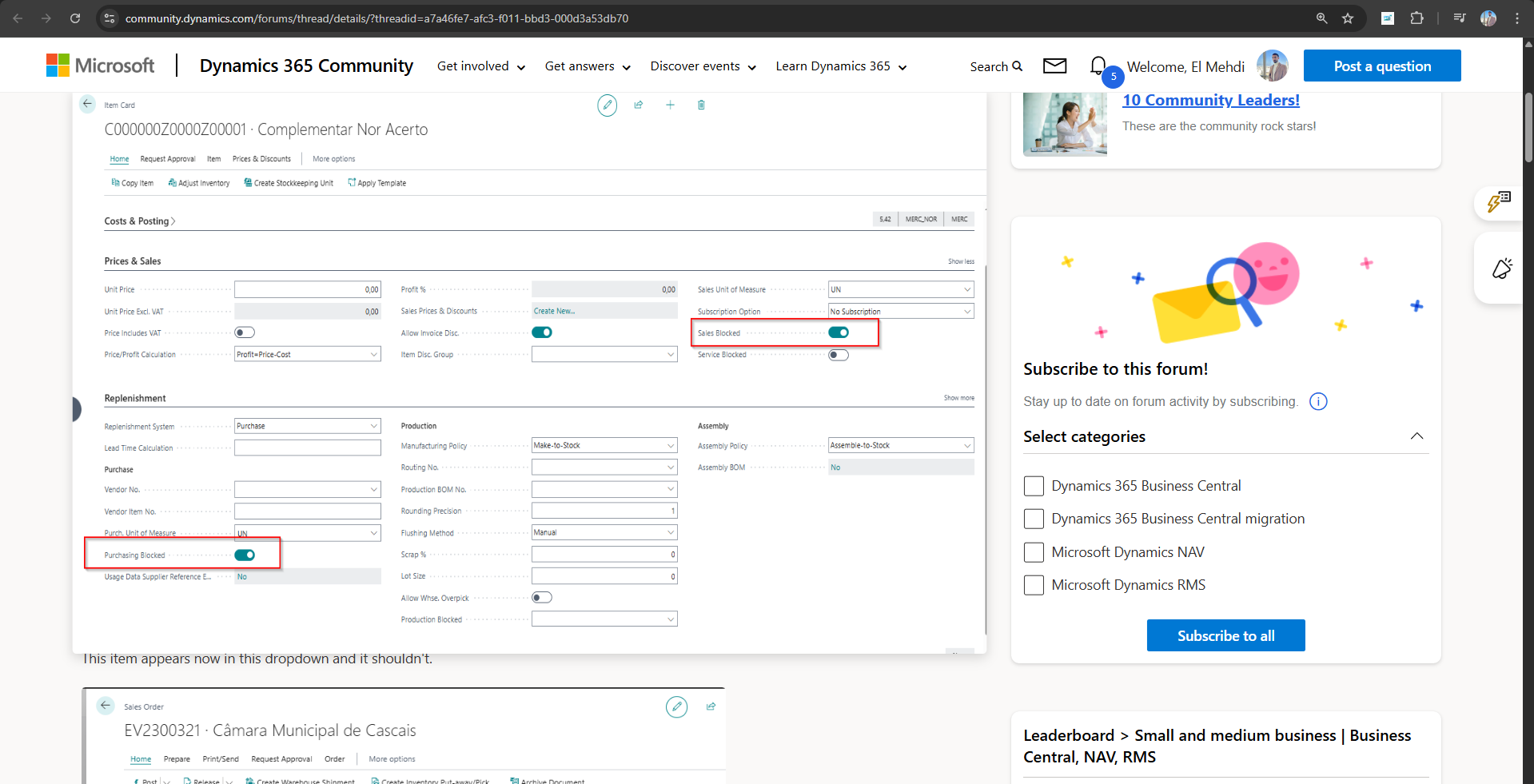Edit the item card using the pencil icon

coord(608,105)
